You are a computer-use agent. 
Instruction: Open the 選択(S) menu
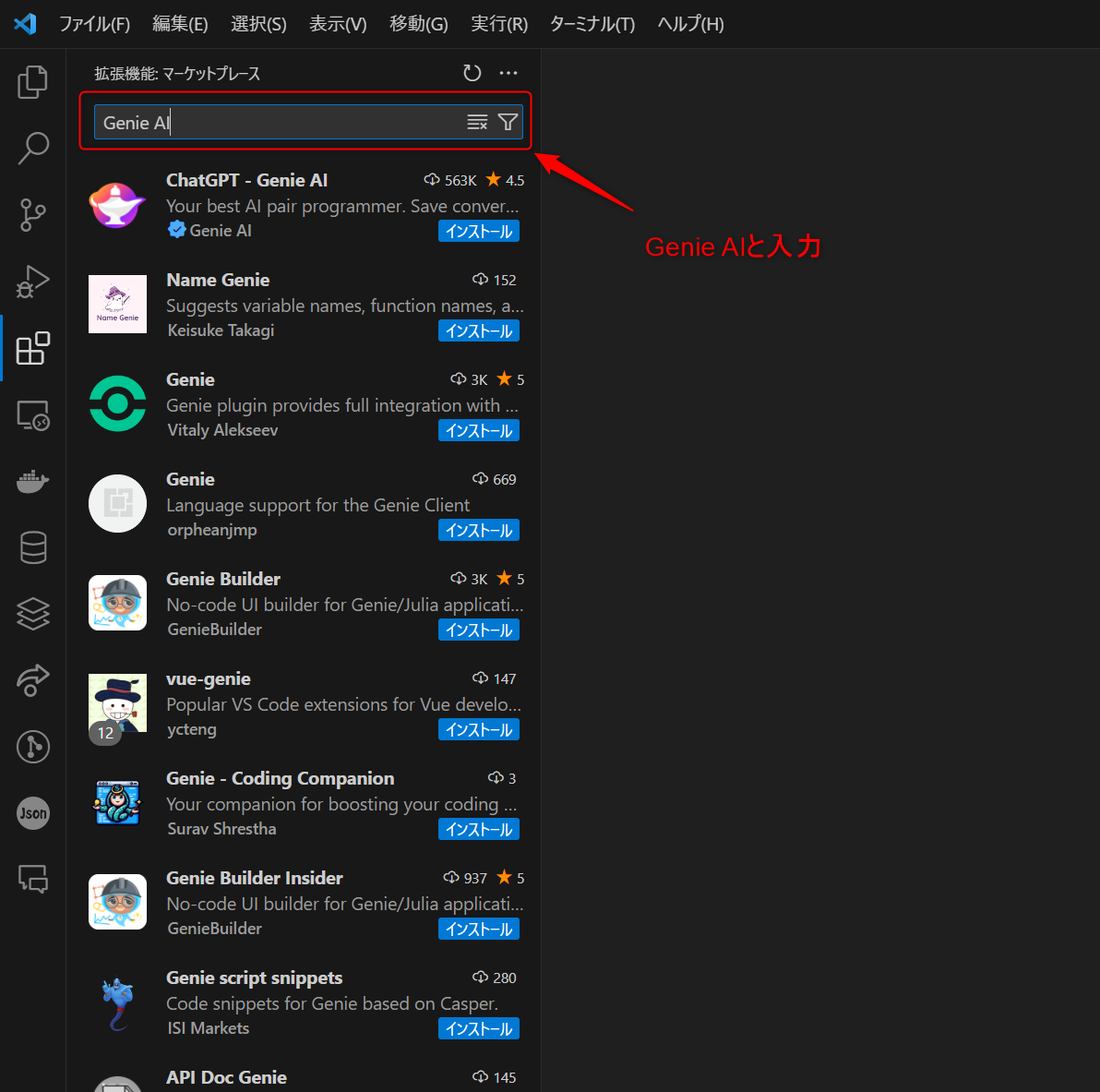(259, 24)
